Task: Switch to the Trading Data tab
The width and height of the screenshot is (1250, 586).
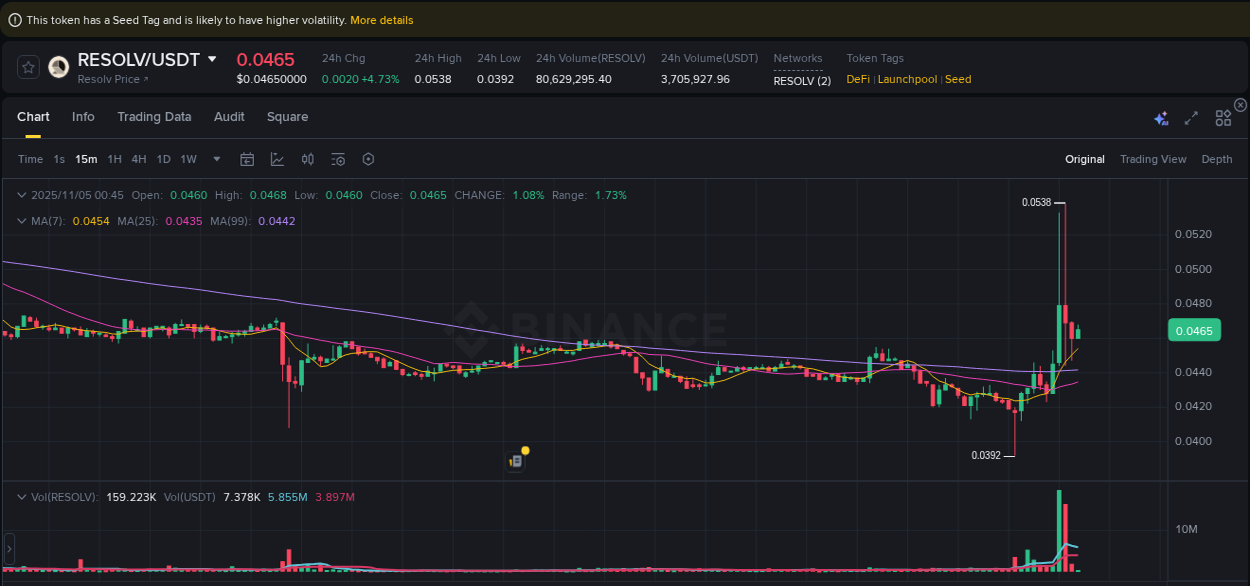Action: (154, 117)
